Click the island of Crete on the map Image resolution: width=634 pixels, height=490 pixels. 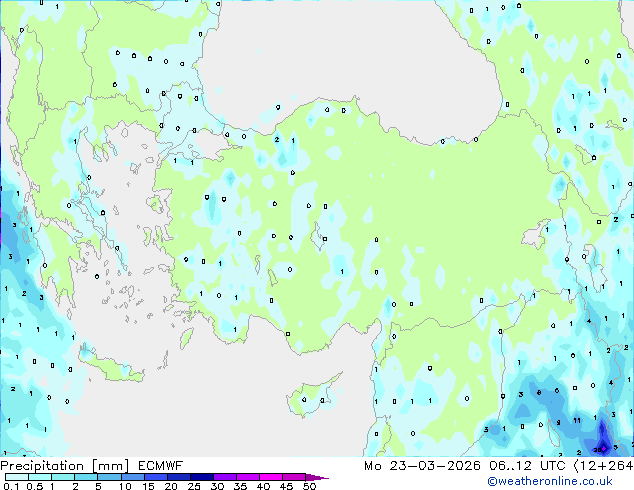(x=113, y=368)
